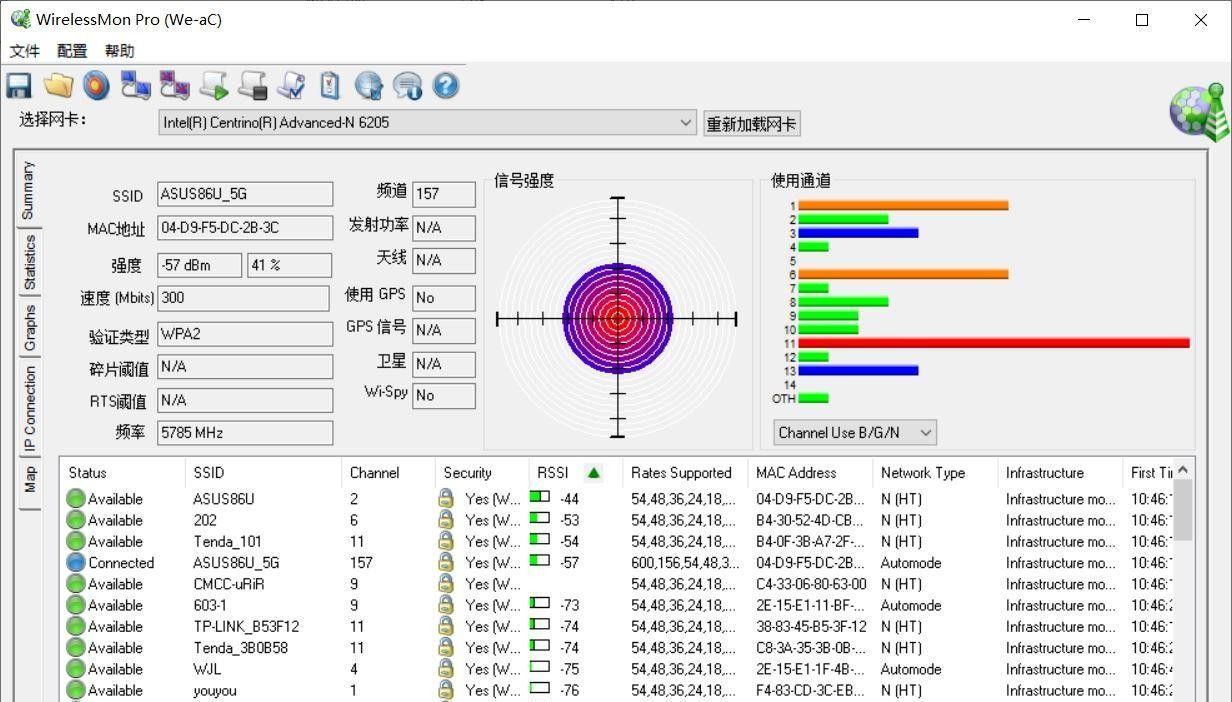
Task: Select the connected ASUS86U_5G network row
Action: [236, 563]
